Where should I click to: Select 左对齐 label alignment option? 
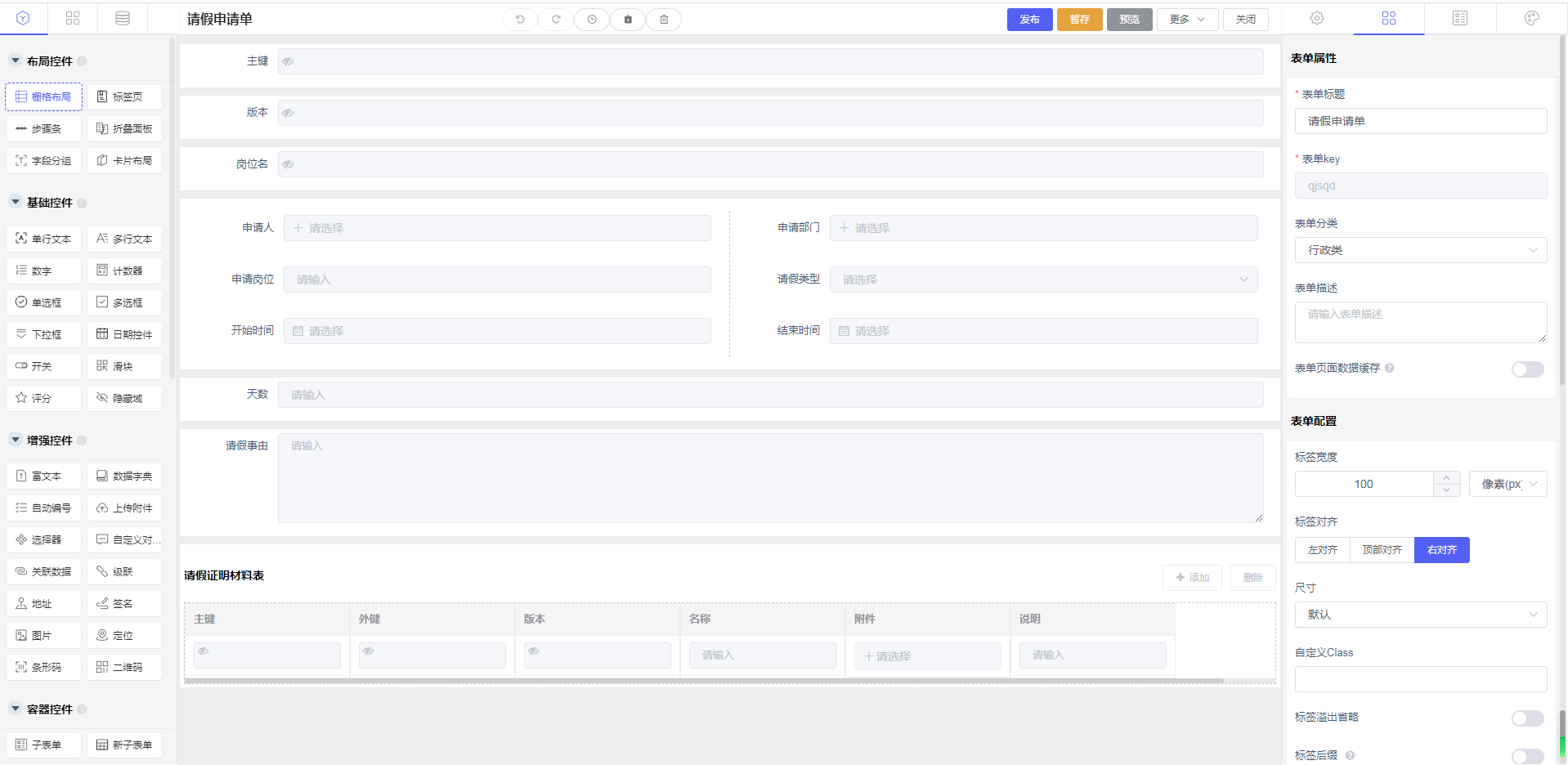pyautogui.click(x=1322, y=550)
